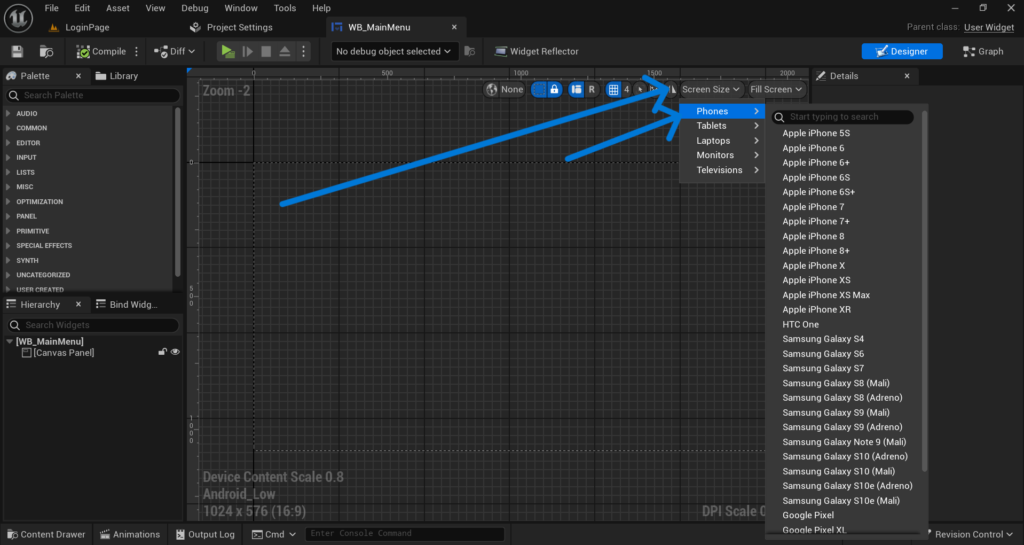Open the Debug menu

coord(195,8)
